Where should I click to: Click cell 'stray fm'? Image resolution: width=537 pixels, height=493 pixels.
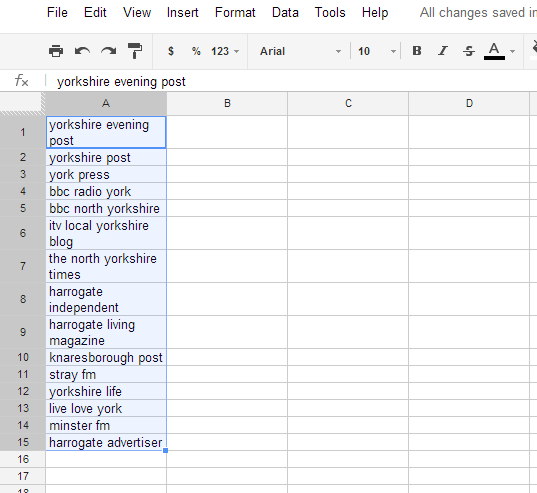click(x=106, y=374)
